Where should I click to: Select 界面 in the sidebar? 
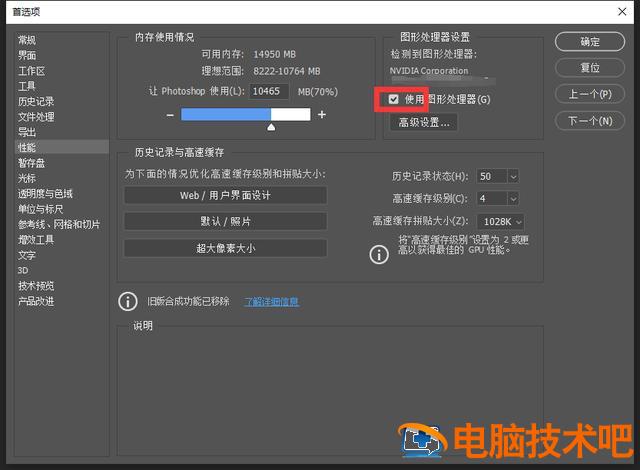click(27, 55)
